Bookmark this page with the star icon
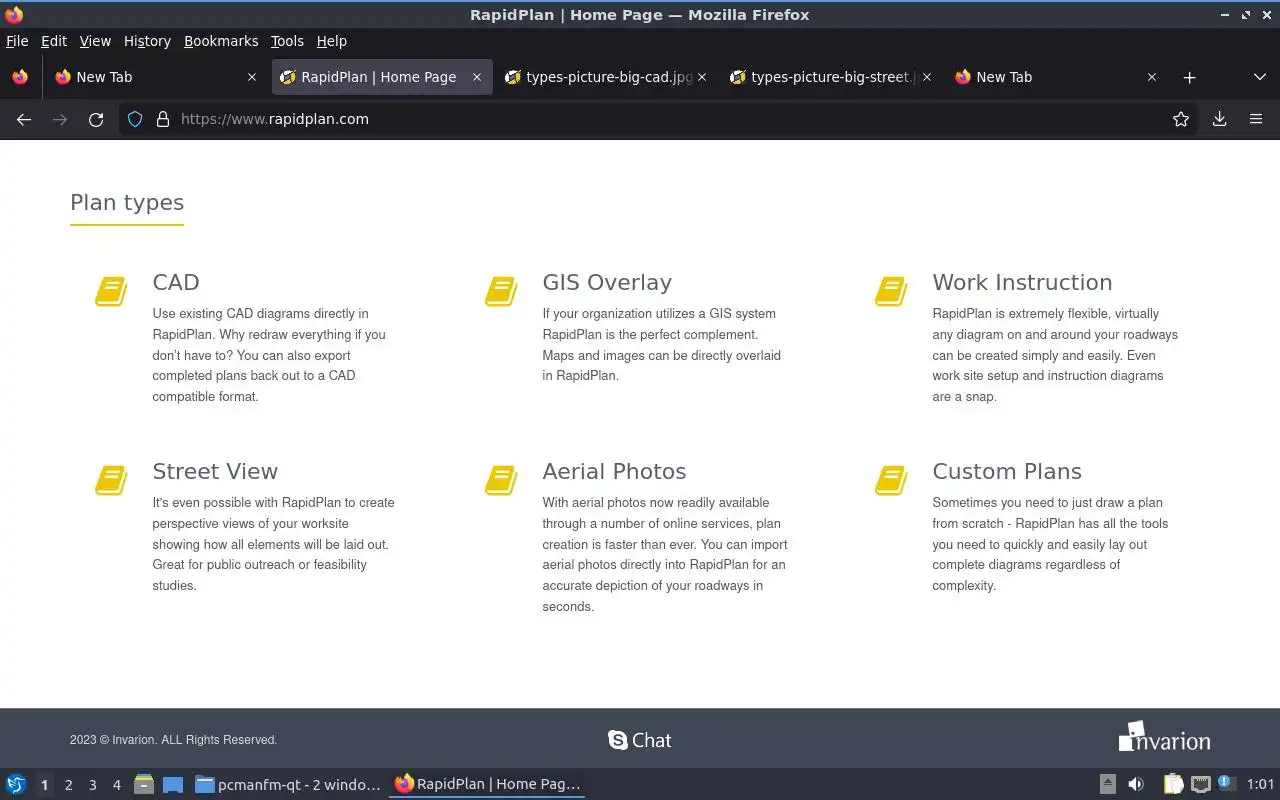This screenshot has height=800, width=1280. coord(1181,119)
